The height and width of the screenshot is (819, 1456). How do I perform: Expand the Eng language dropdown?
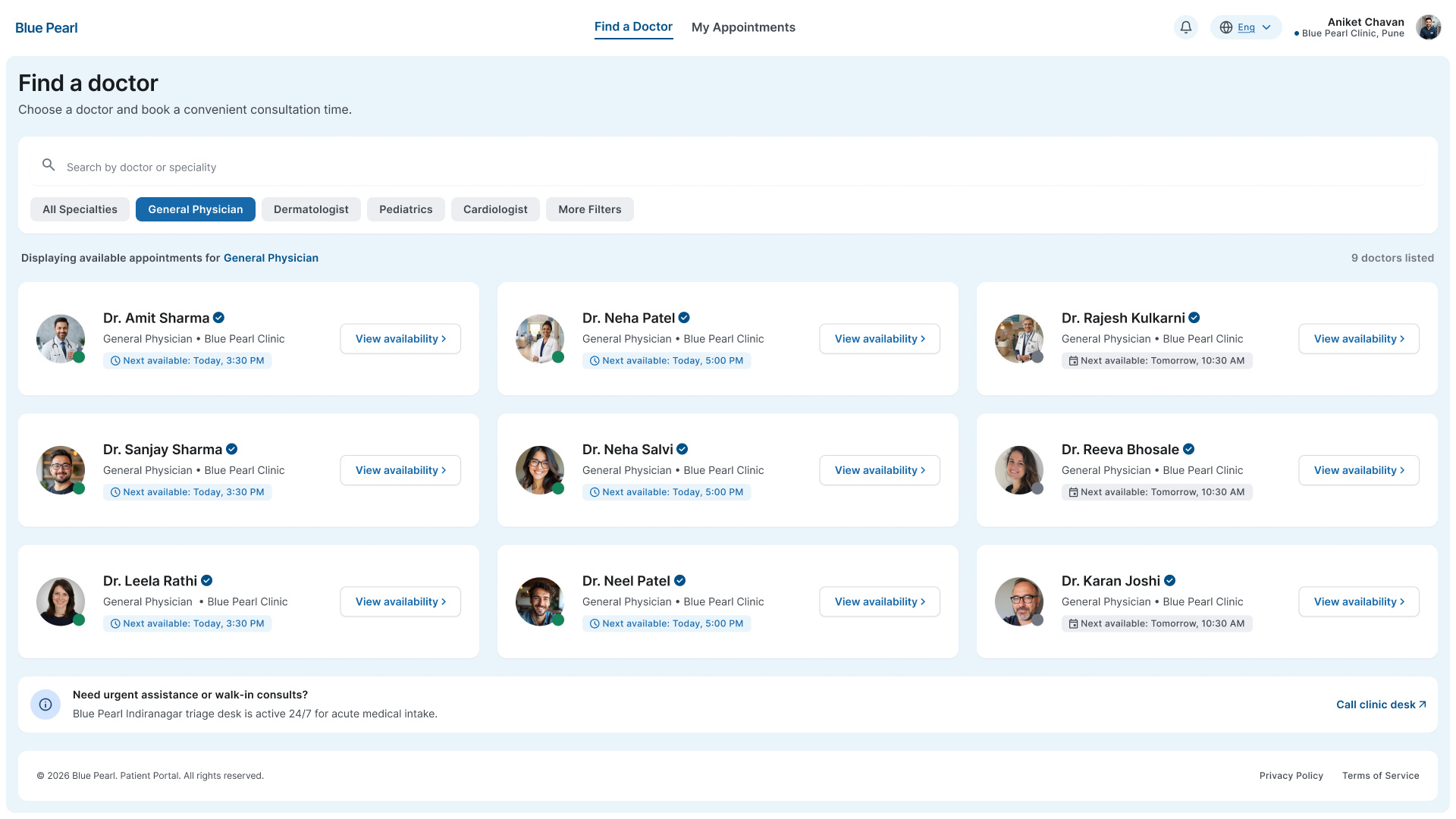coord(1246,27)
